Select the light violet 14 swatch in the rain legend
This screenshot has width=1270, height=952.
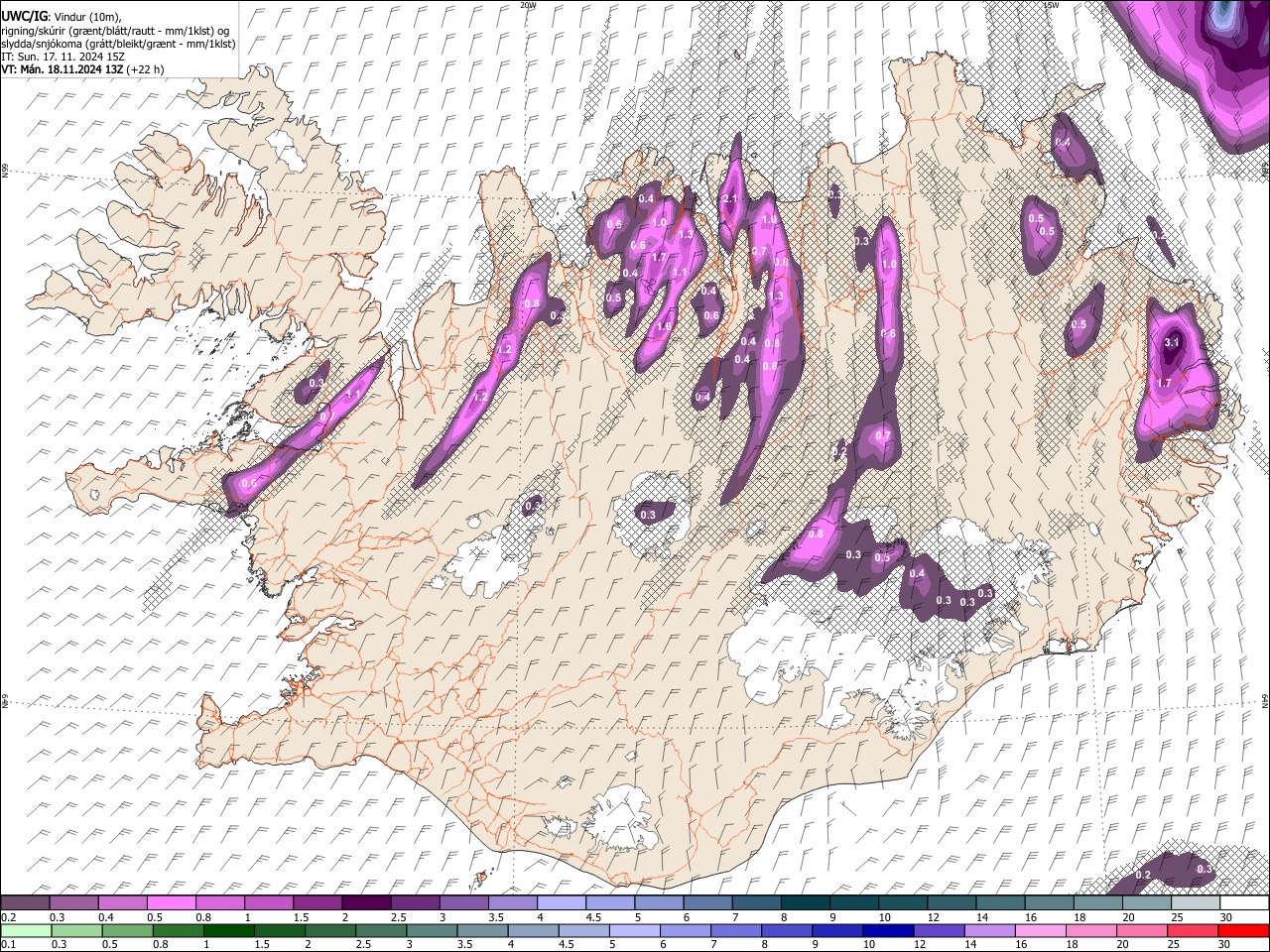pyautogui.click(x=989, y=930)
